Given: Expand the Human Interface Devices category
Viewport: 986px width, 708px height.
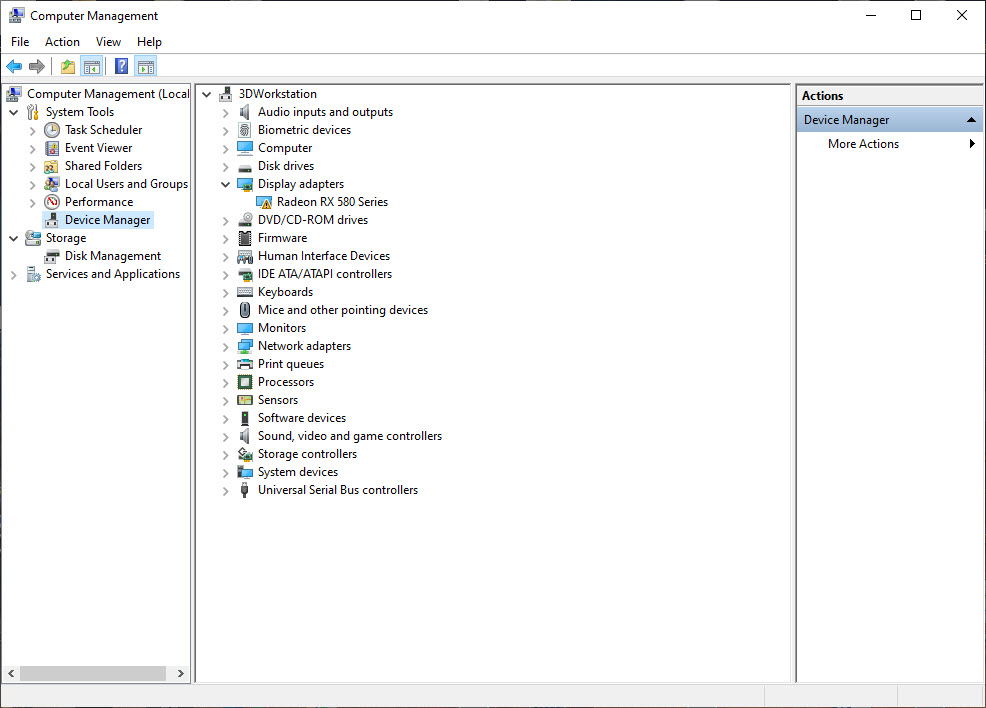Looking at the screenshot, I should (x=225, y=257).
